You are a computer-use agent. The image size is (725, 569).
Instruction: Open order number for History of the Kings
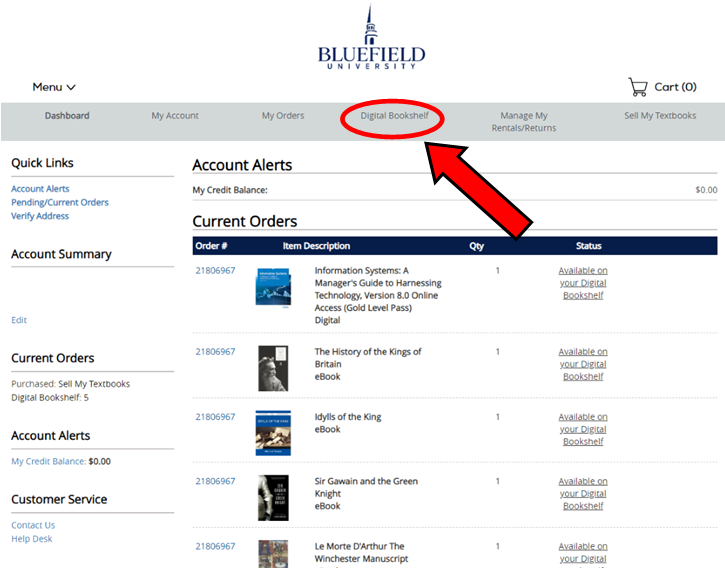click(x=215, y=352)
